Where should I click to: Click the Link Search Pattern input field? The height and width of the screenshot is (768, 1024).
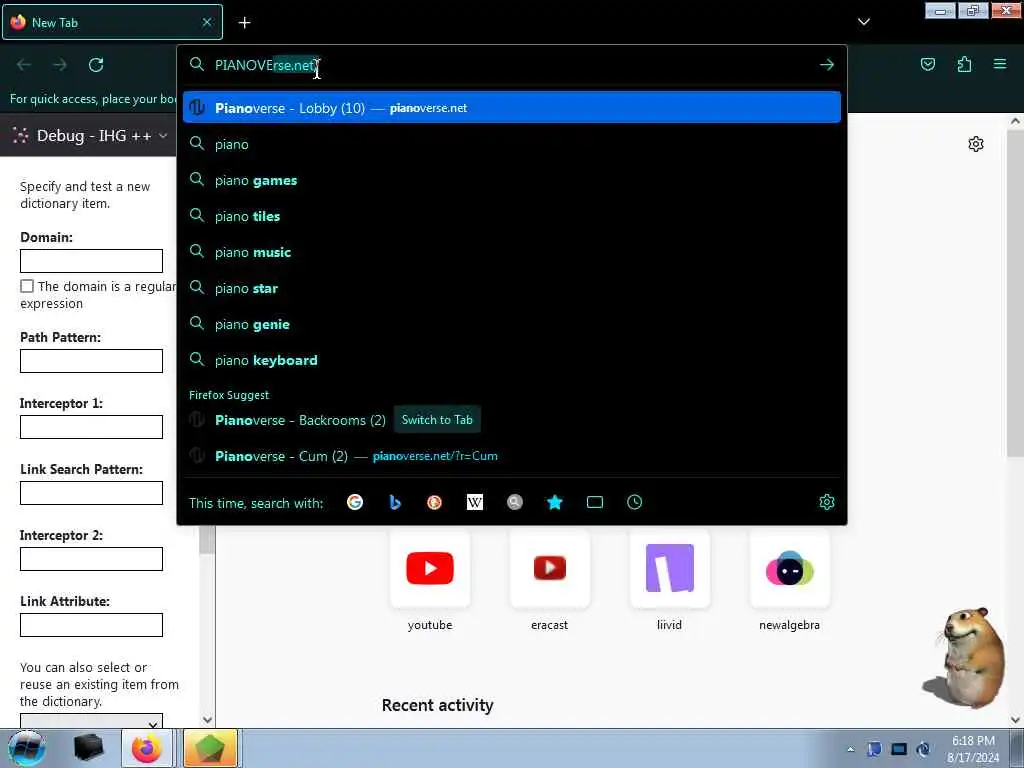pos(91,493)
